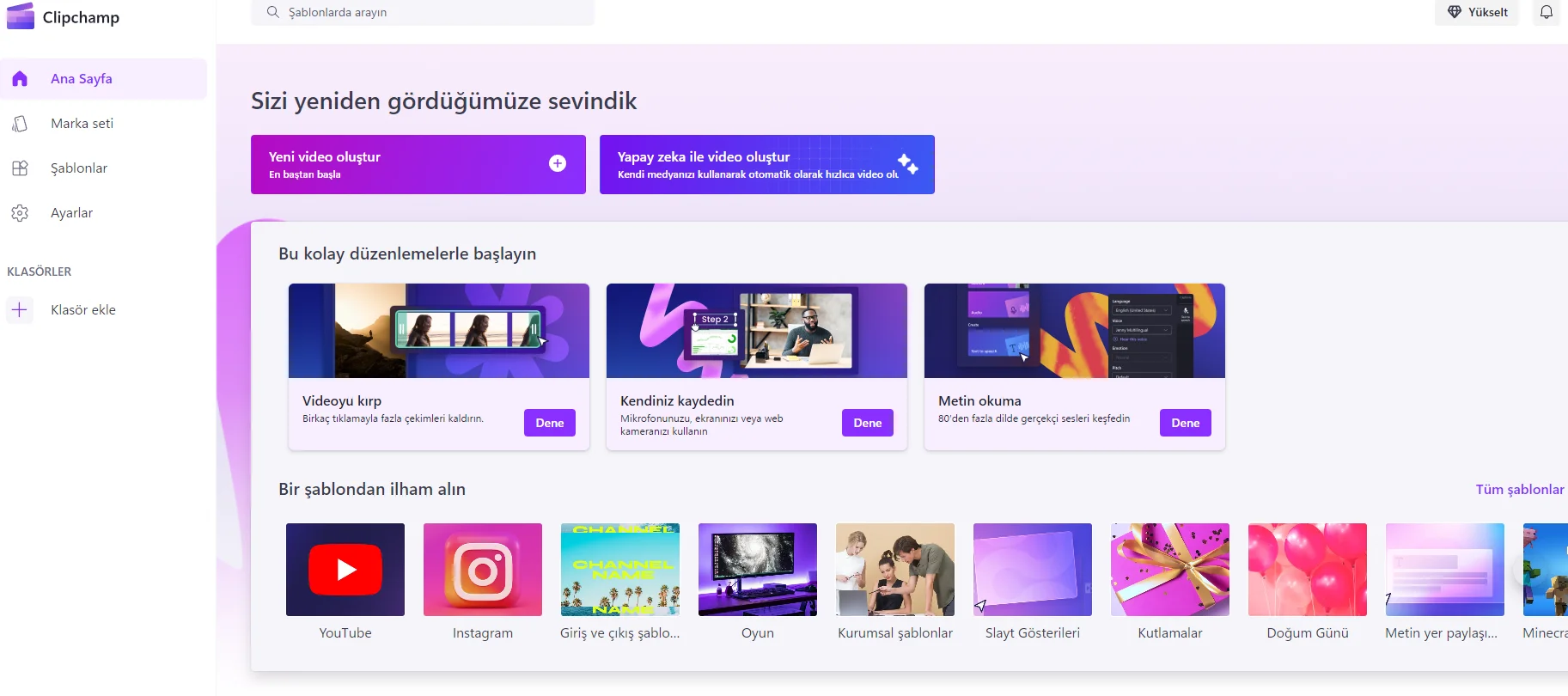This screenshot has width=1568, height=696.
Task: Open the Kendiniz kaydedin preview image
Action: point(757,331)
